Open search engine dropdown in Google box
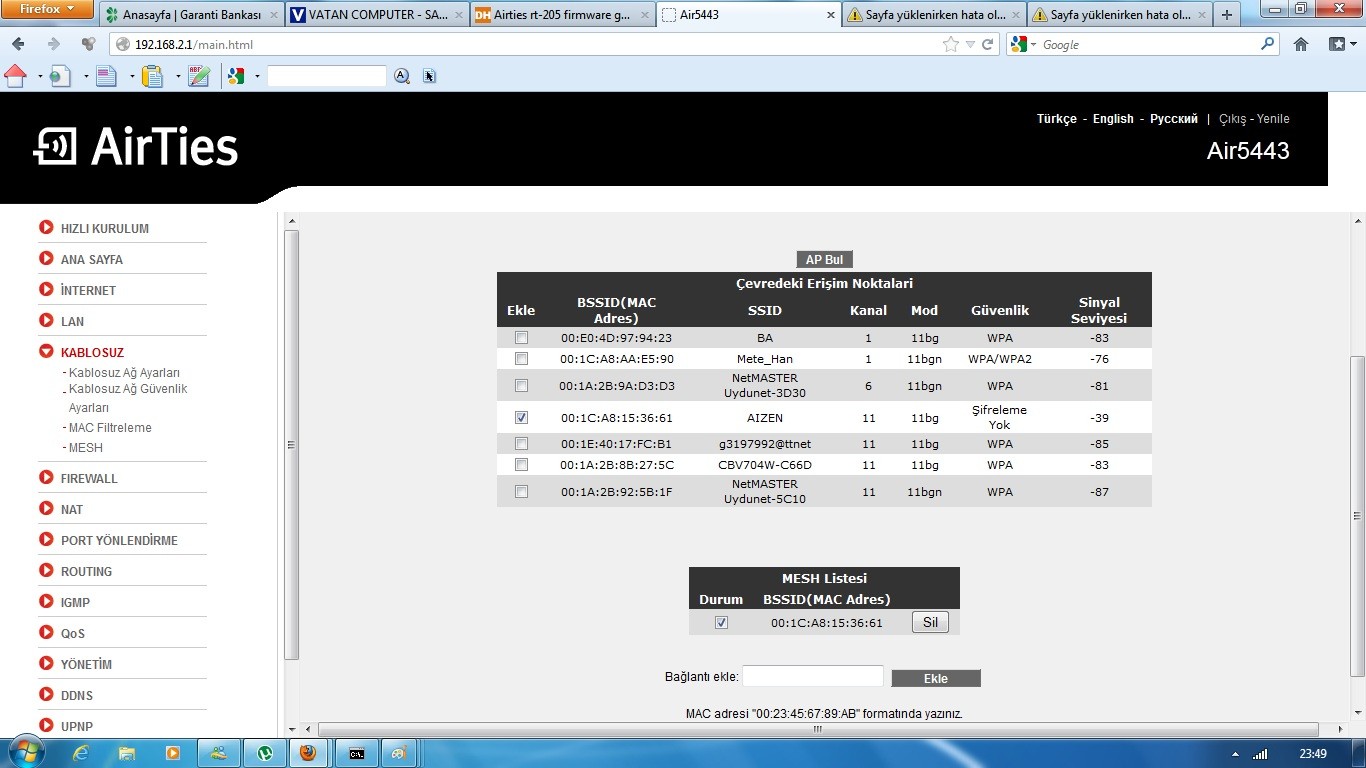This screenshot has width=1366, height=768. (x=1033, y=44)
